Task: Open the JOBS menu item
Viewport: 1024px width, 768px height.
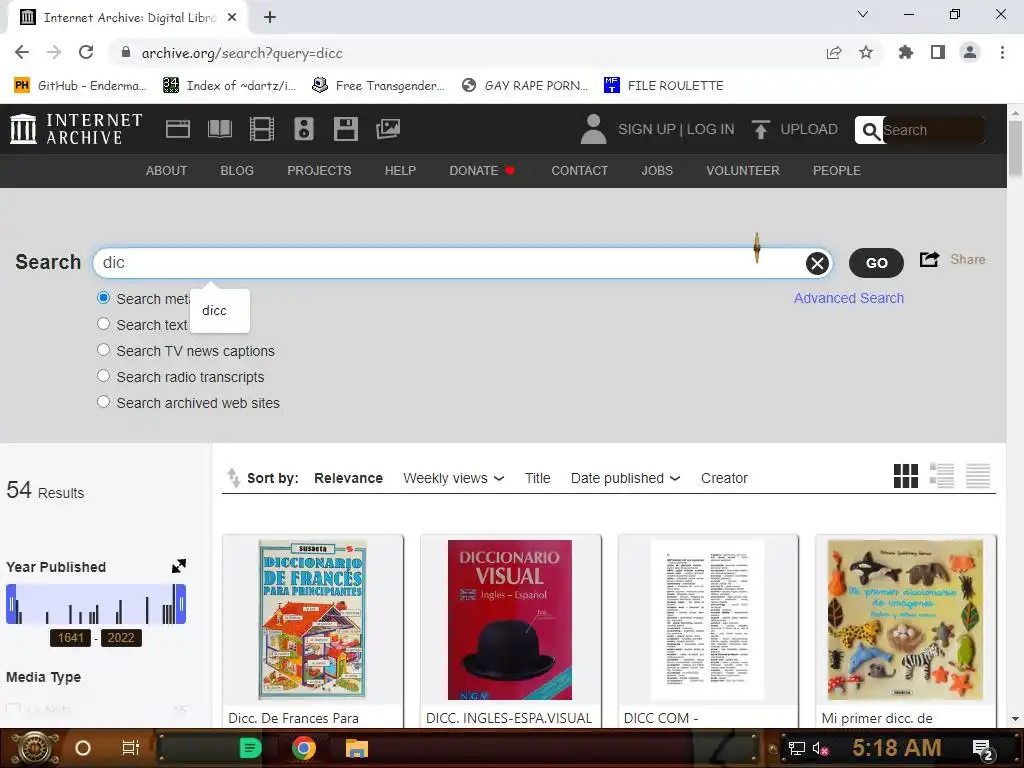Action: click(x=657, y=170)
